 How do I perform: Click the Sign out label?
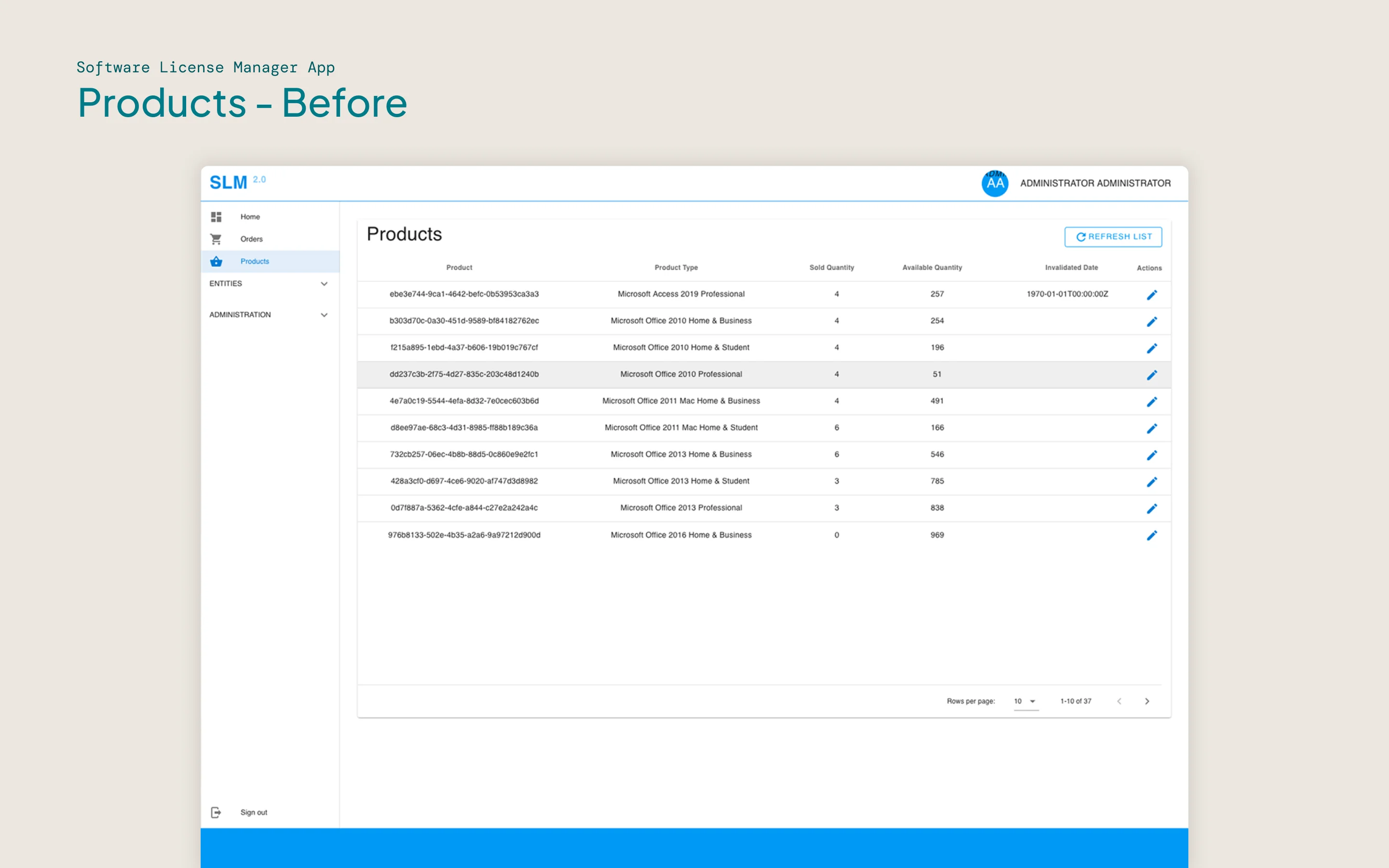[254, 813]
